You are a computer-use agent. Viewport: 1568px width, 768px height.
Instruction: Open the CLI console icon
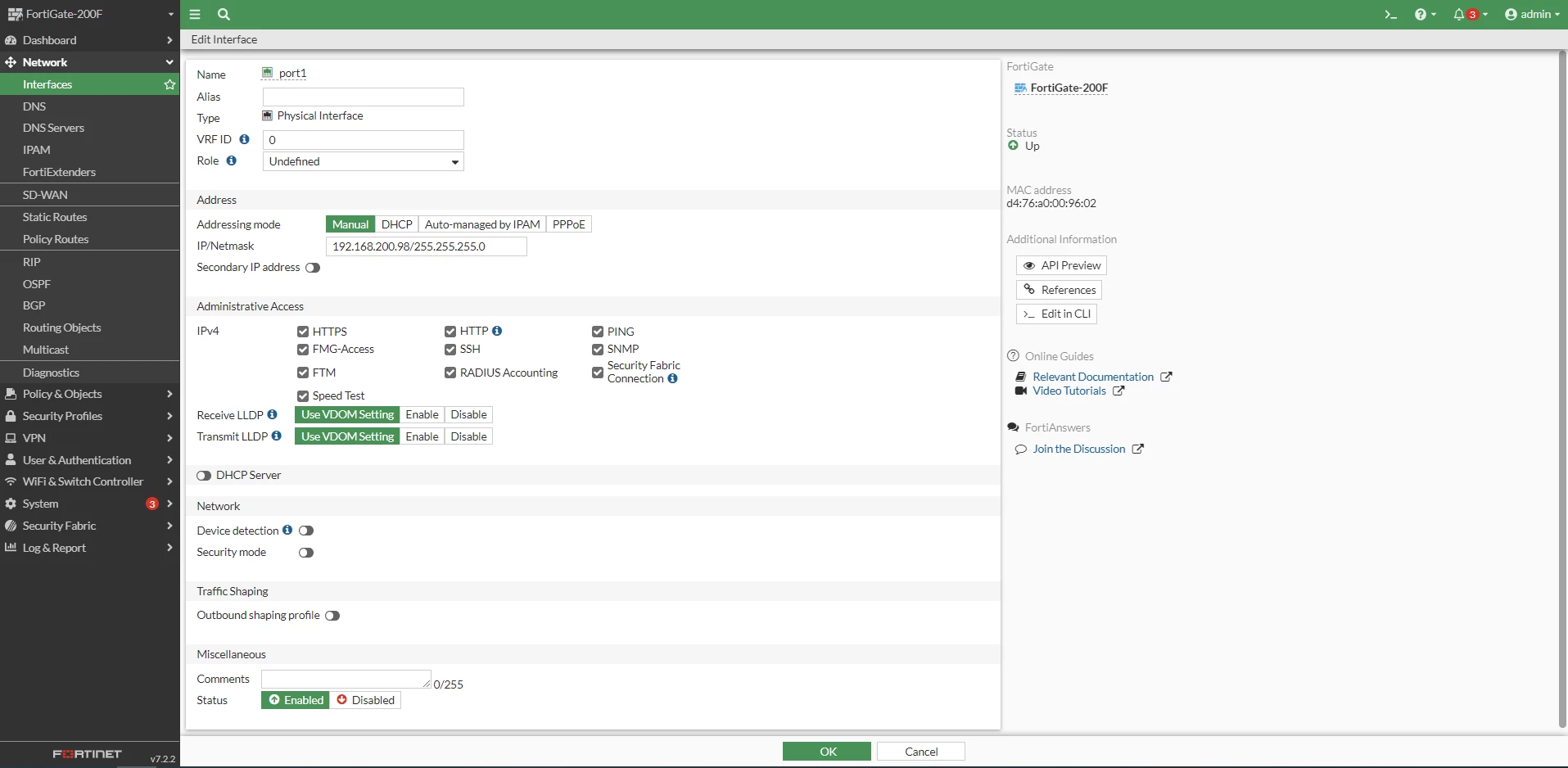[x=1390, y=14]
